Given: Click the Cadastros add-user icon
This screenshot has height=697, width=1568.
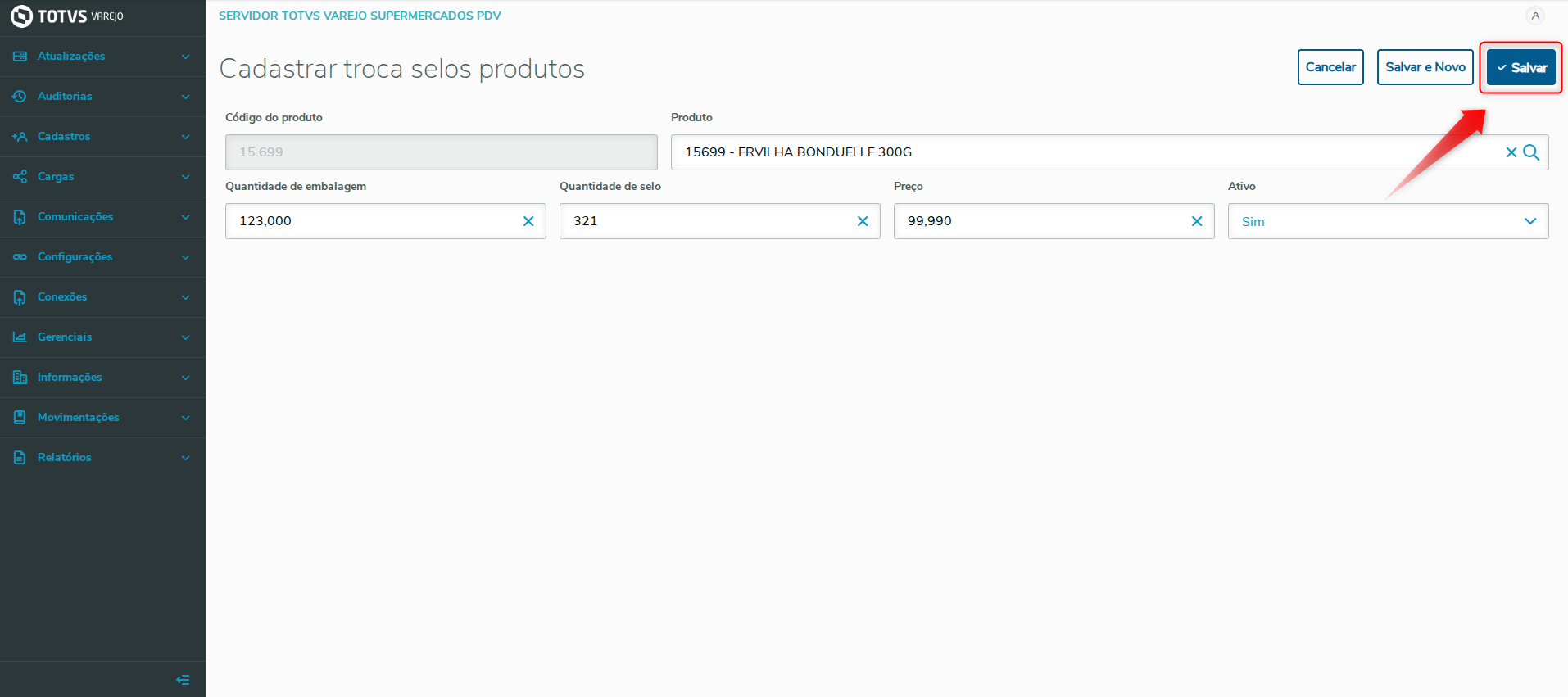Looking at the screenshot, I should (20, 137).
